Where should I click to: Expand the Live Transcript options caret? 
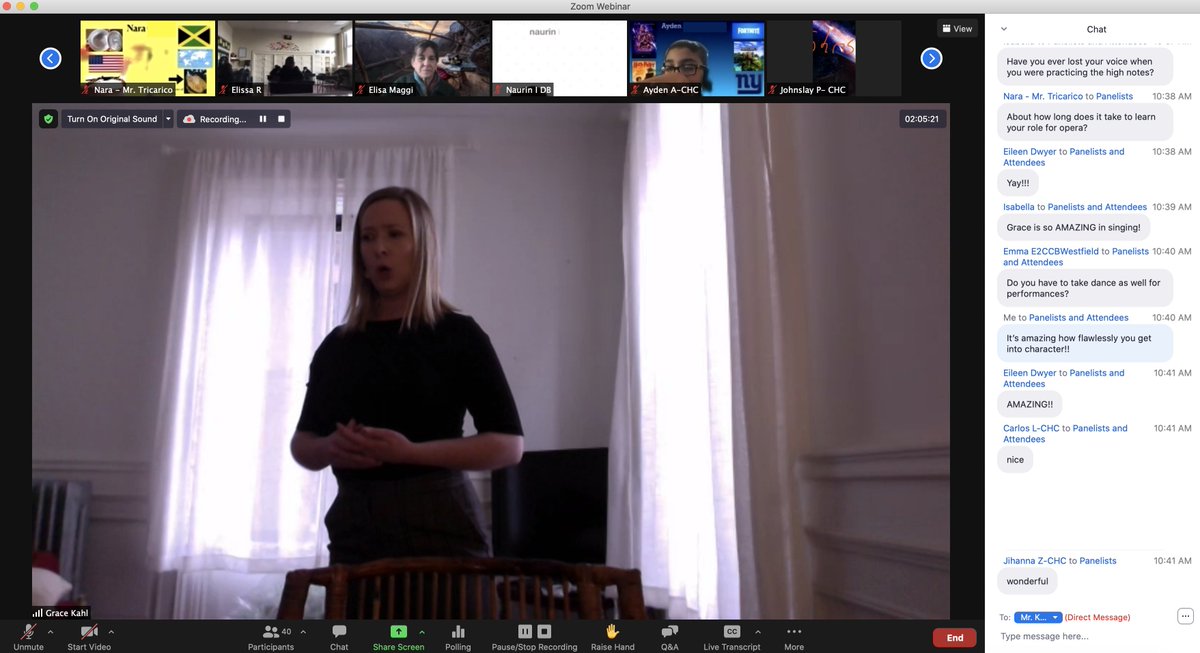point(757,632)
